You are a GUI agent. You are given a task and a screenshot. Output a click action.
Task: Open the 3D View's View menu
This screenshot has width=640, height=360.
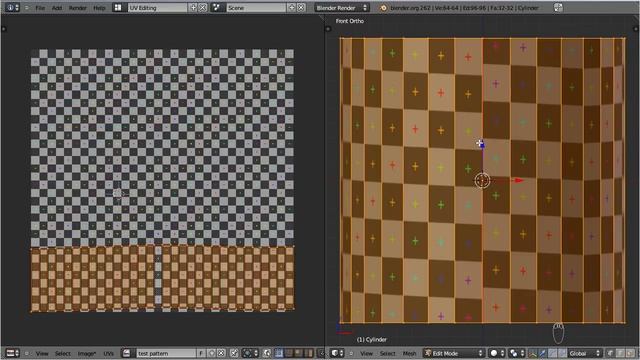point(367,353)
